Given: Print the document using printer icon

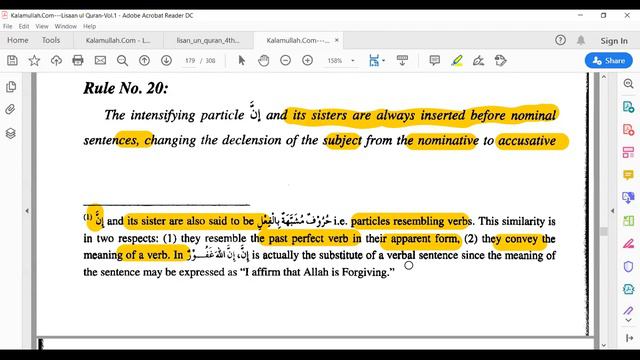Looking at the screenshot, I should pyautogui.click(x=78, y=60).
